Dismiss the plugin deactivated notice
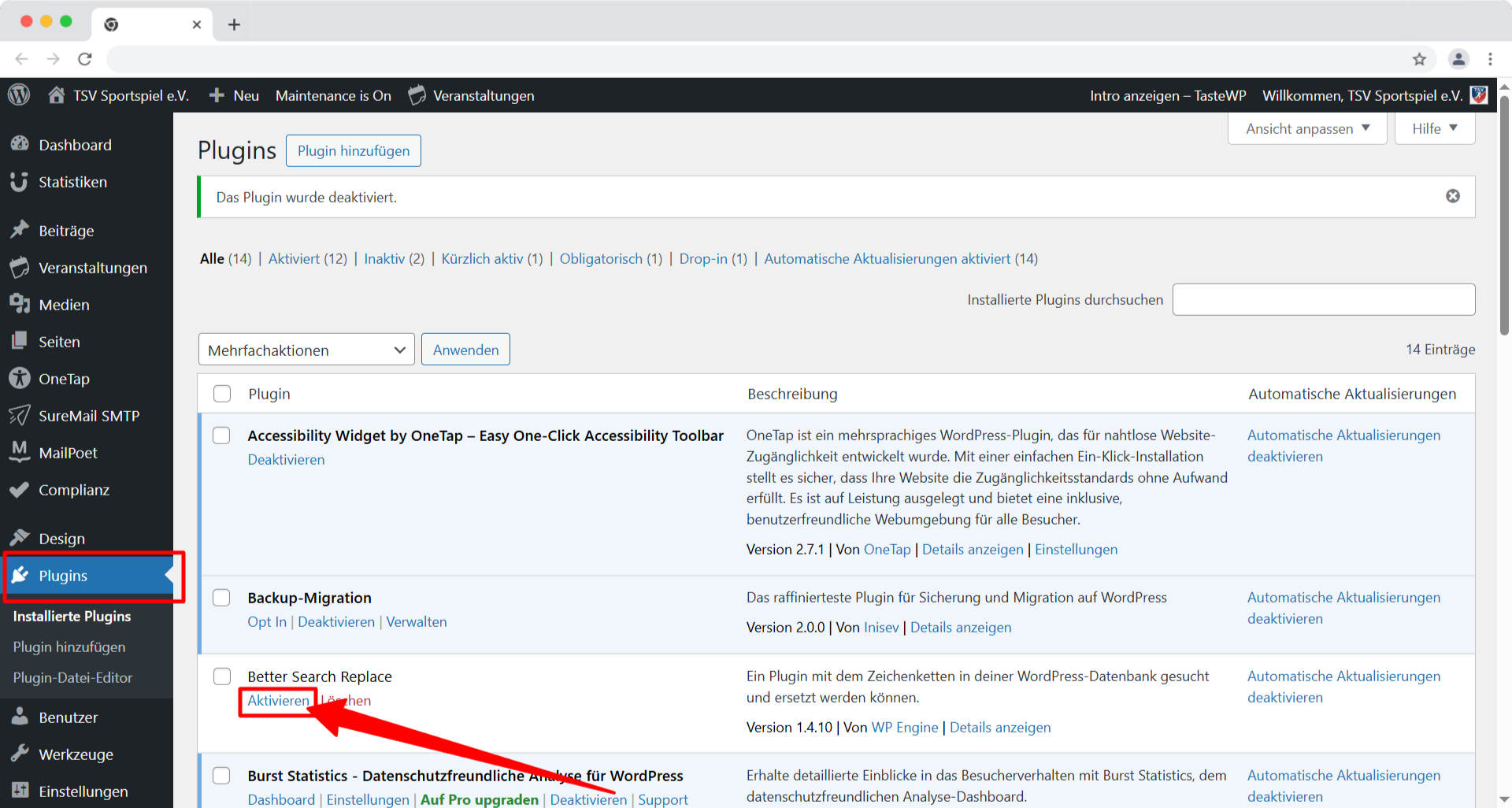Screen dimensions: 1512x808 (x=1453, y=196)
